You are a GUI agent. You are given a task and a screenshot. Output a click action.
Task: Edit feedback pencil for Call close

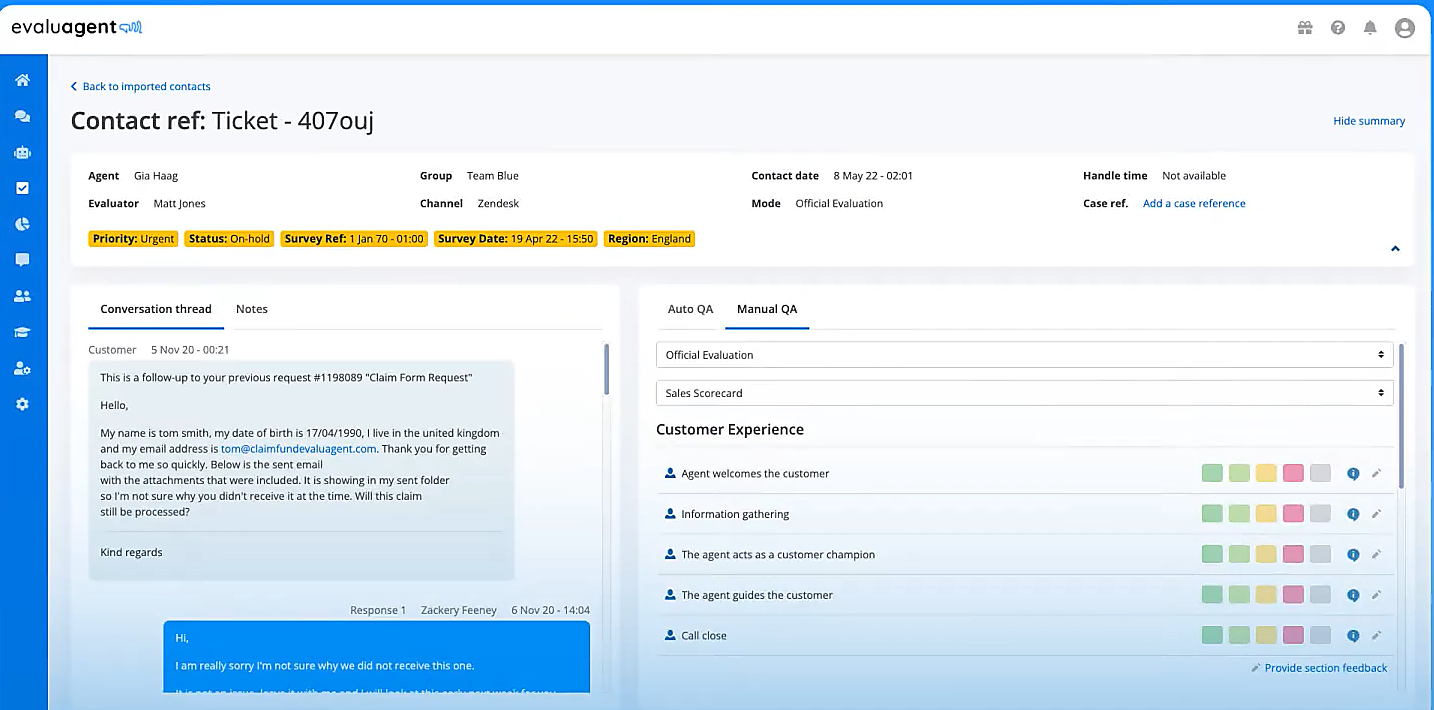[1376, 634]
